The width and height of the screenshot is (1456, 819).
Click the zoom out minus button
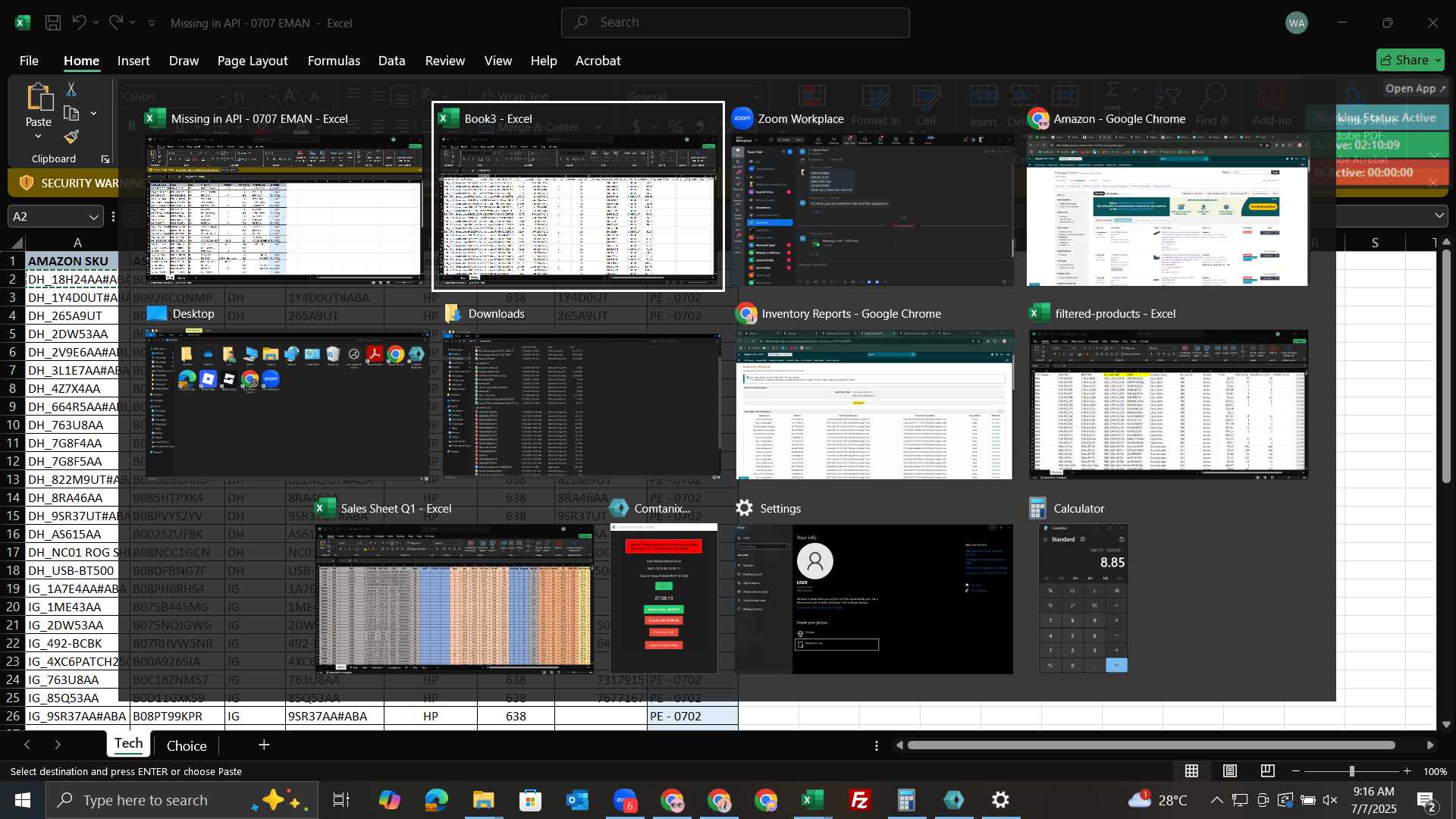(x=1296, y=771)
